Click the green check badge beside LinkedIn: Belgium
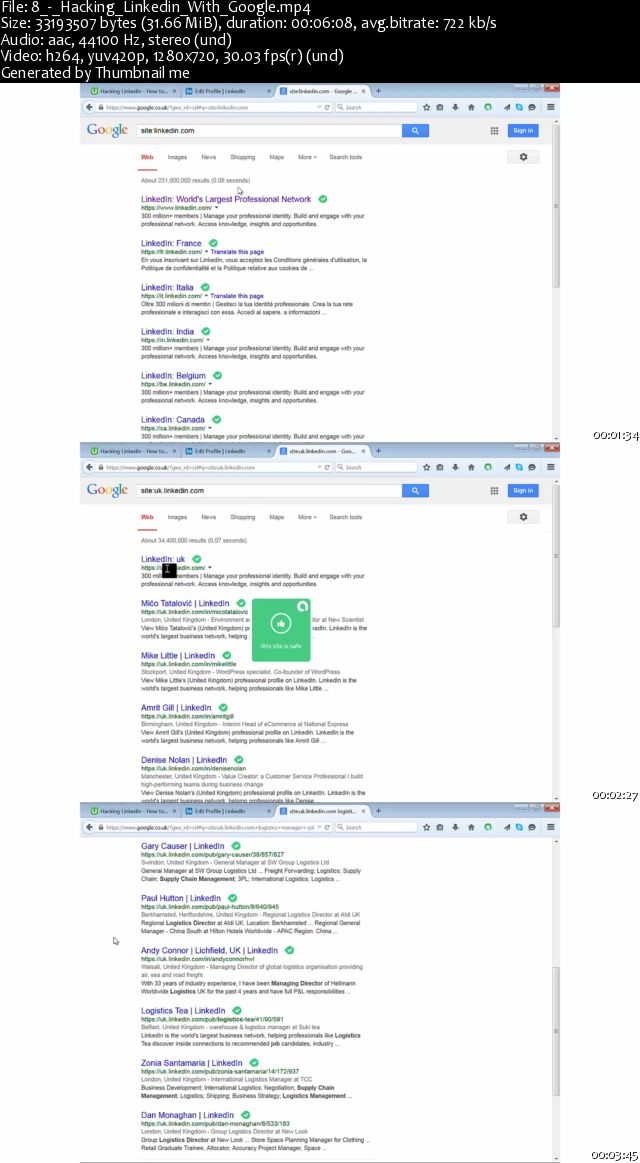 click(217, 375)
